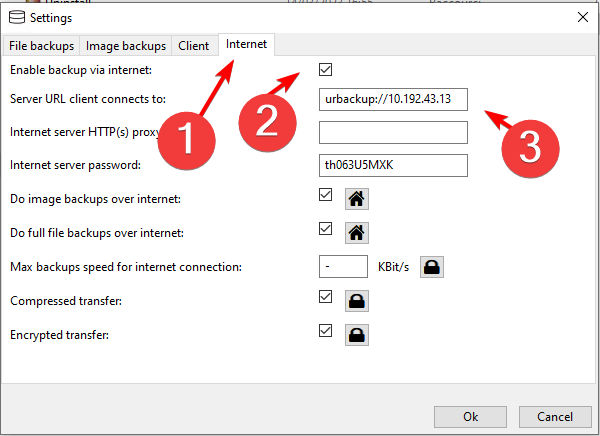Click the max backup speed KBit/s field
The width and height of the screenshot is (600, 436).
pos(344,267)
